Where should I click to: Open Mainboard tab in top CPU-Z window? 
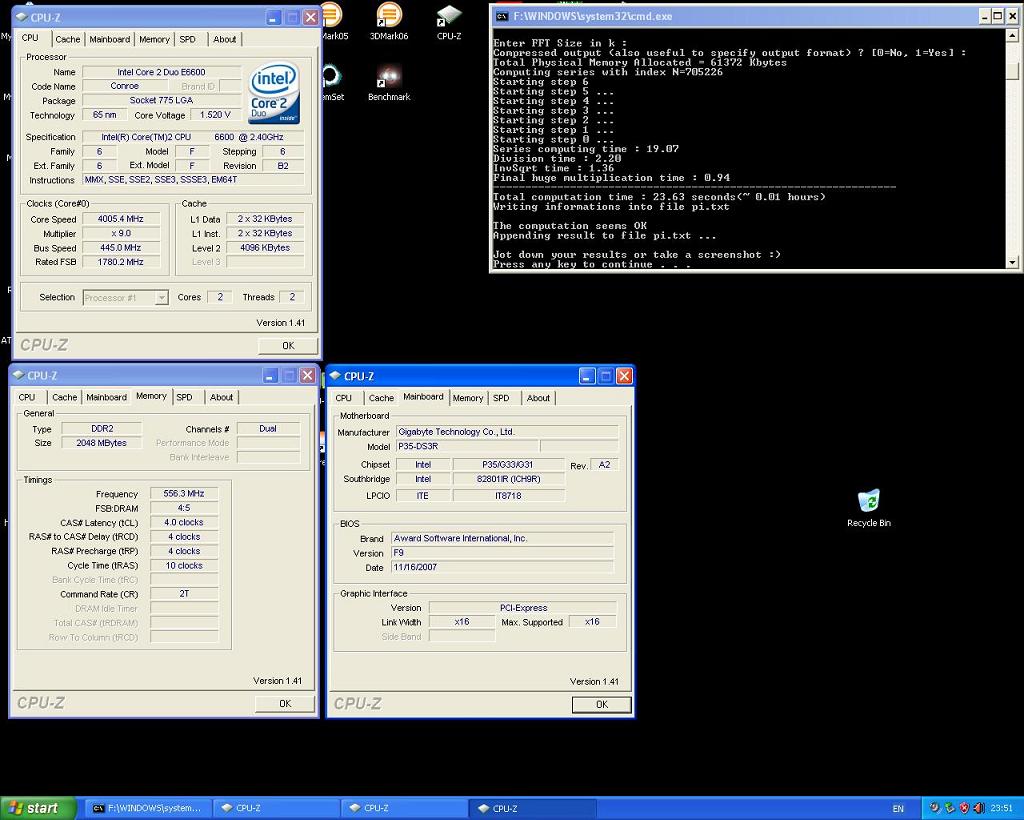coord(110,39)
